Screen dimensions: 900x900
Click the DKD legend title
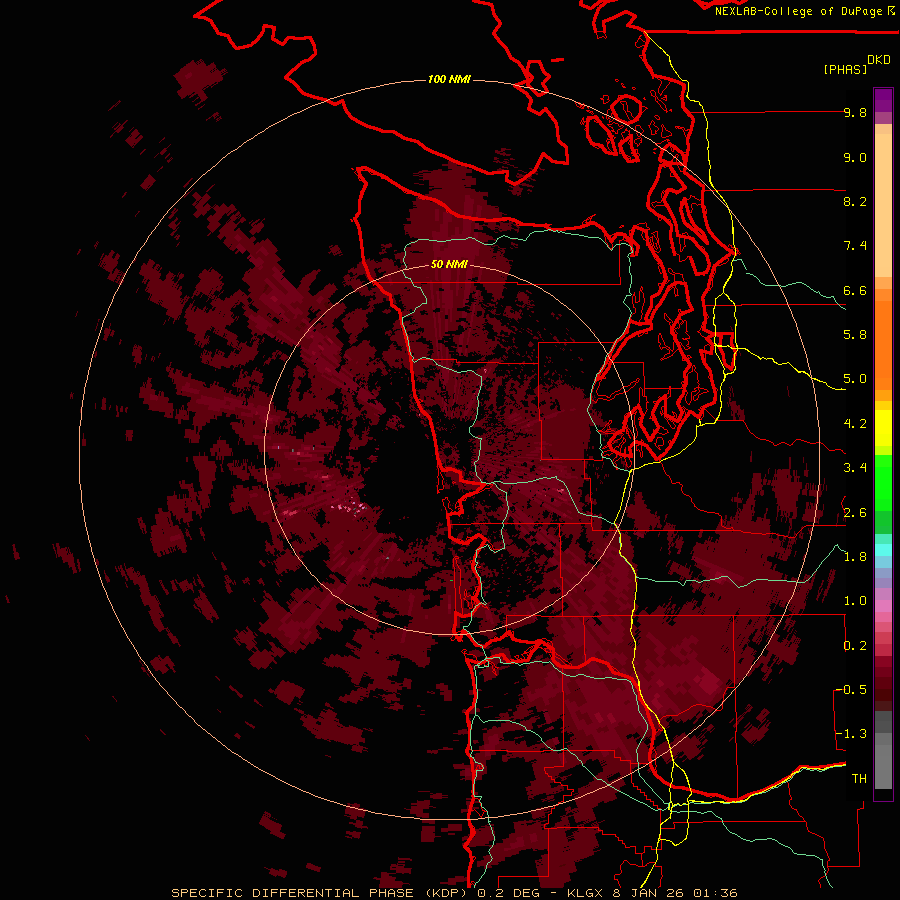pos(879,60)
